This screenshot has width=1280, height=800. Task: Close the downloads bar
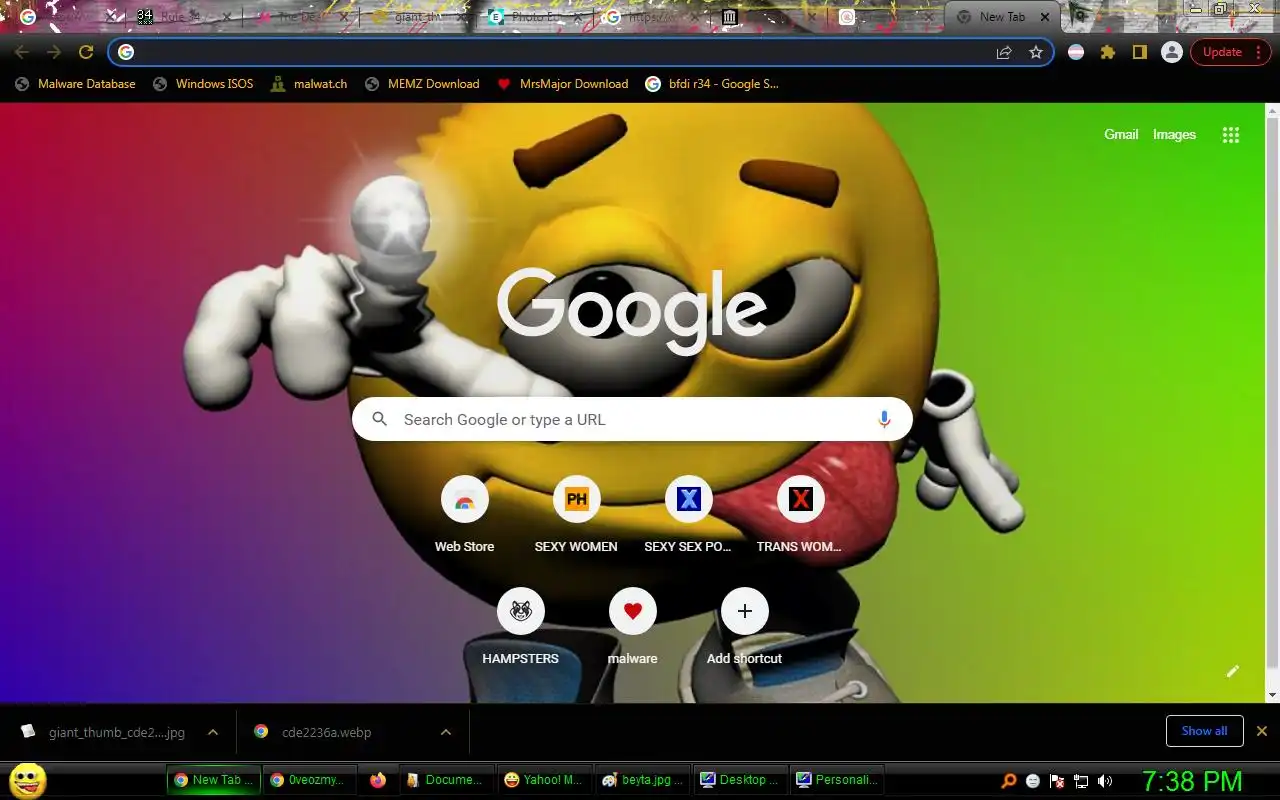pyautogui.click(x=1262, y=731)
